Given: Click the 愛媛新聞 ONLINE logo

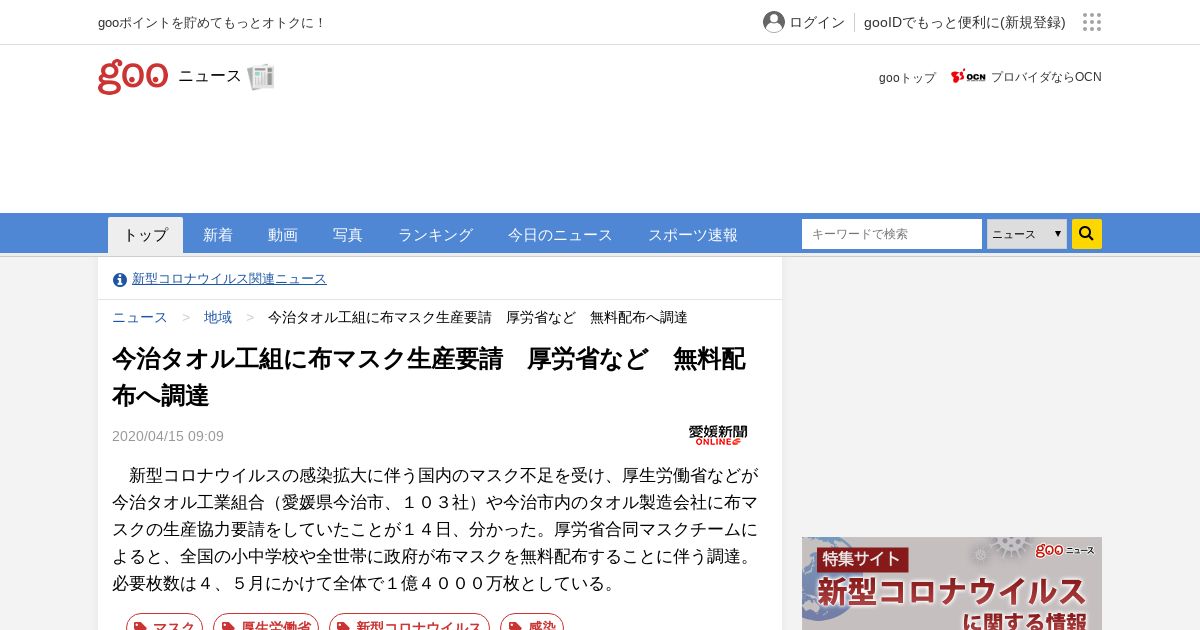Looking at the screenshot, I should tap(718, 435).
